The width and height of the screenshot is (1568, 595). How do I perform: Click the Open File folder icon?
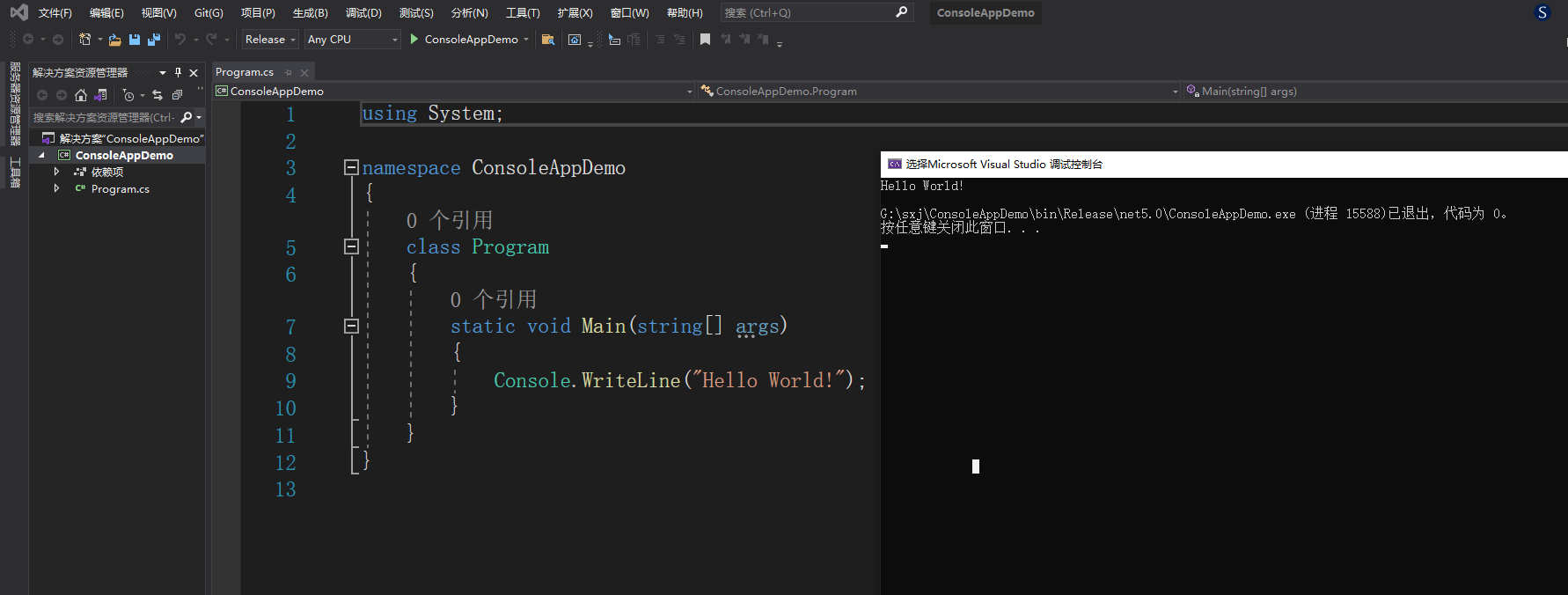(115, 40)
